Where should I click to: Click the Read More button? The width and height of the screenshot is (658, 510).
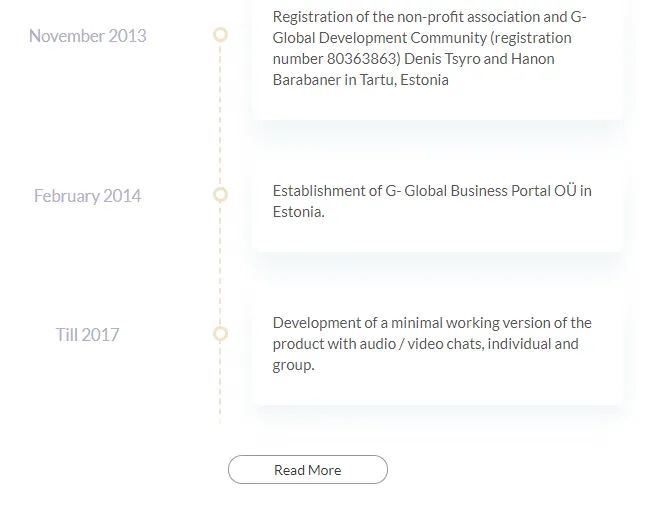coord(308,469)
